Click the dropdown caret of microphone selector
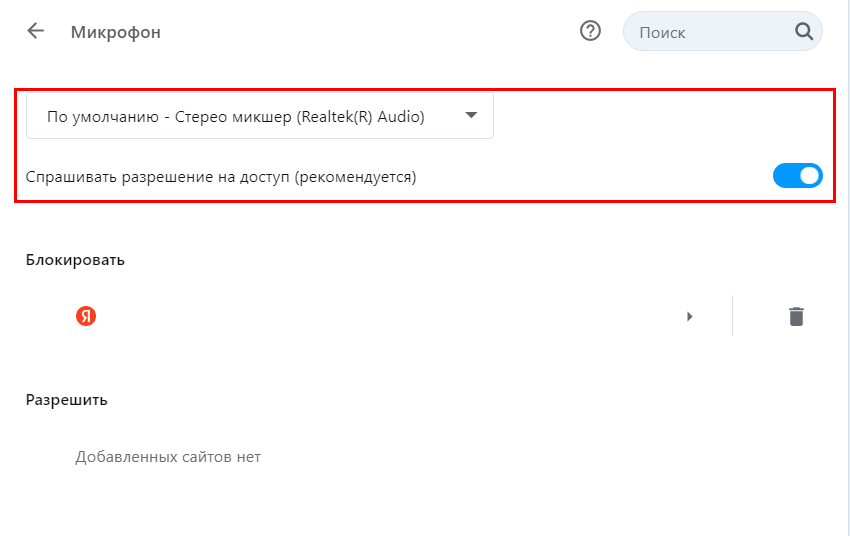This screenshot has height=536, width=850. [472, 116]
